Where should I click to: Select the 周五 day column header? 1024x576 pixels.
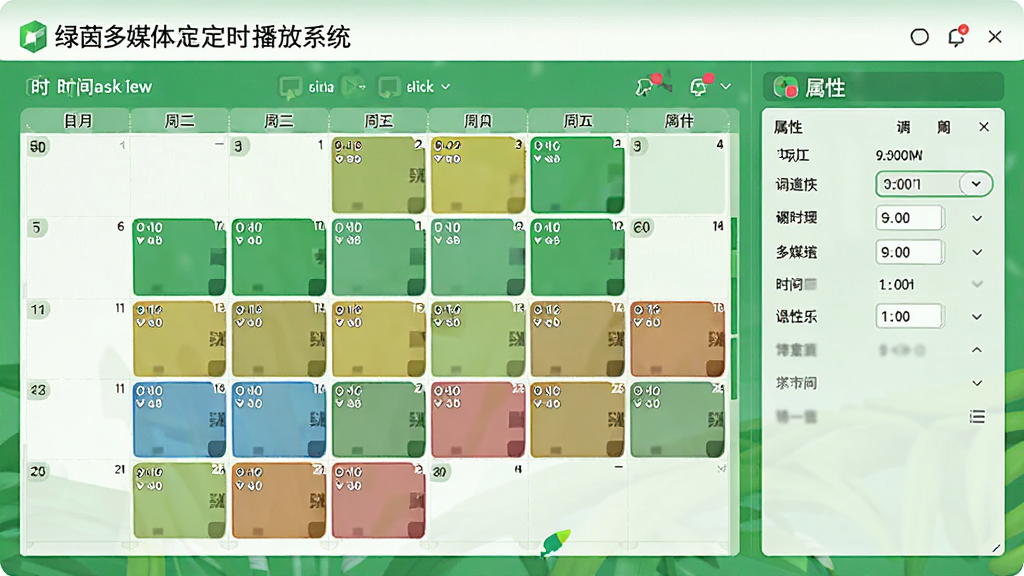coord(577,121)
